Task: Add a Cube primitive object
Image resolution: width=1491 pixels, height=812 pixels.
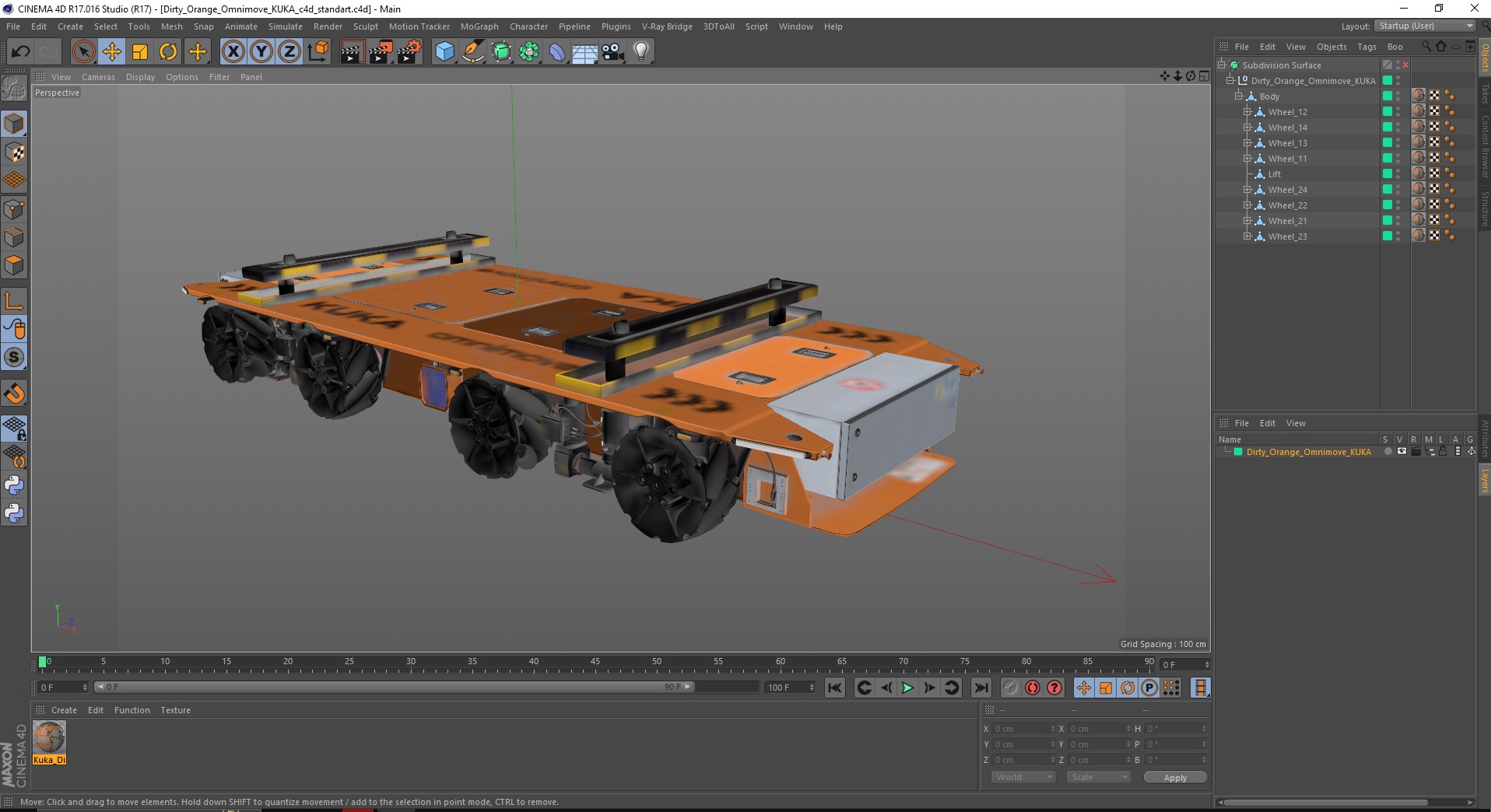Action: coord(444,52)
